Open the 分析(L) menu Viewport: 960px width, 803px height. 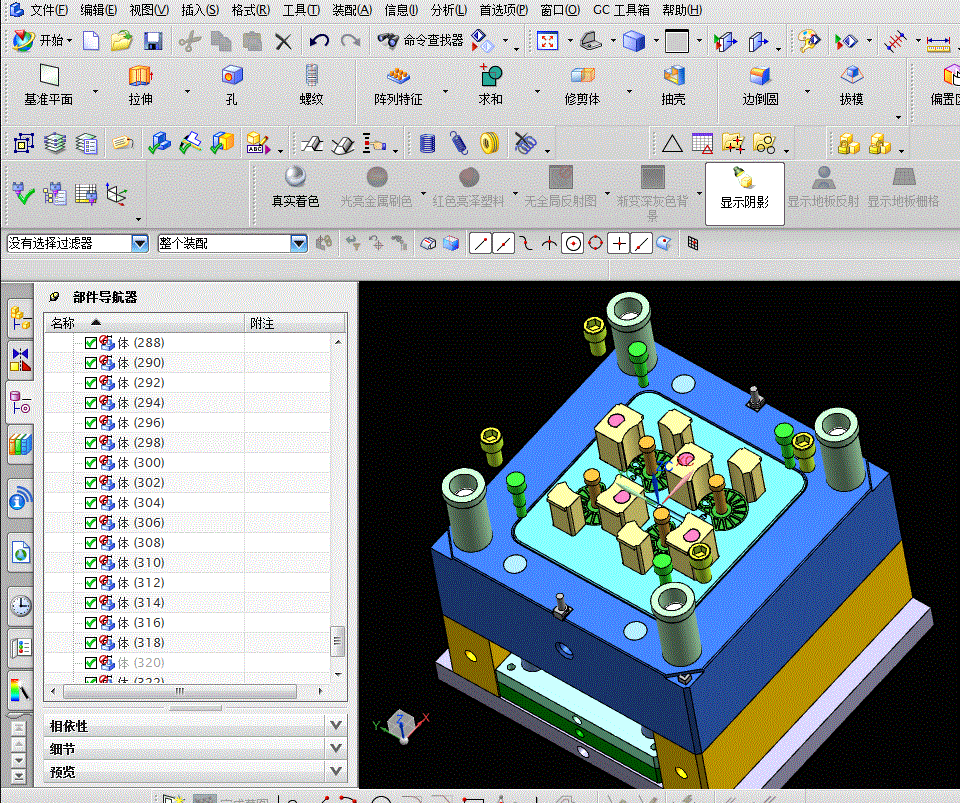[449, 10]
